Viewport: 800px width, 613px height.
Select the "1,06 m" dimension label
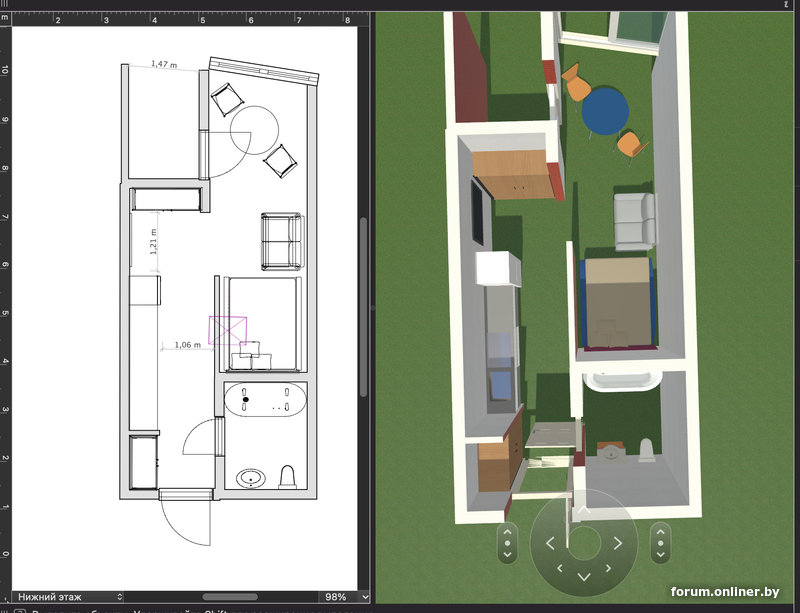point(188,345)
